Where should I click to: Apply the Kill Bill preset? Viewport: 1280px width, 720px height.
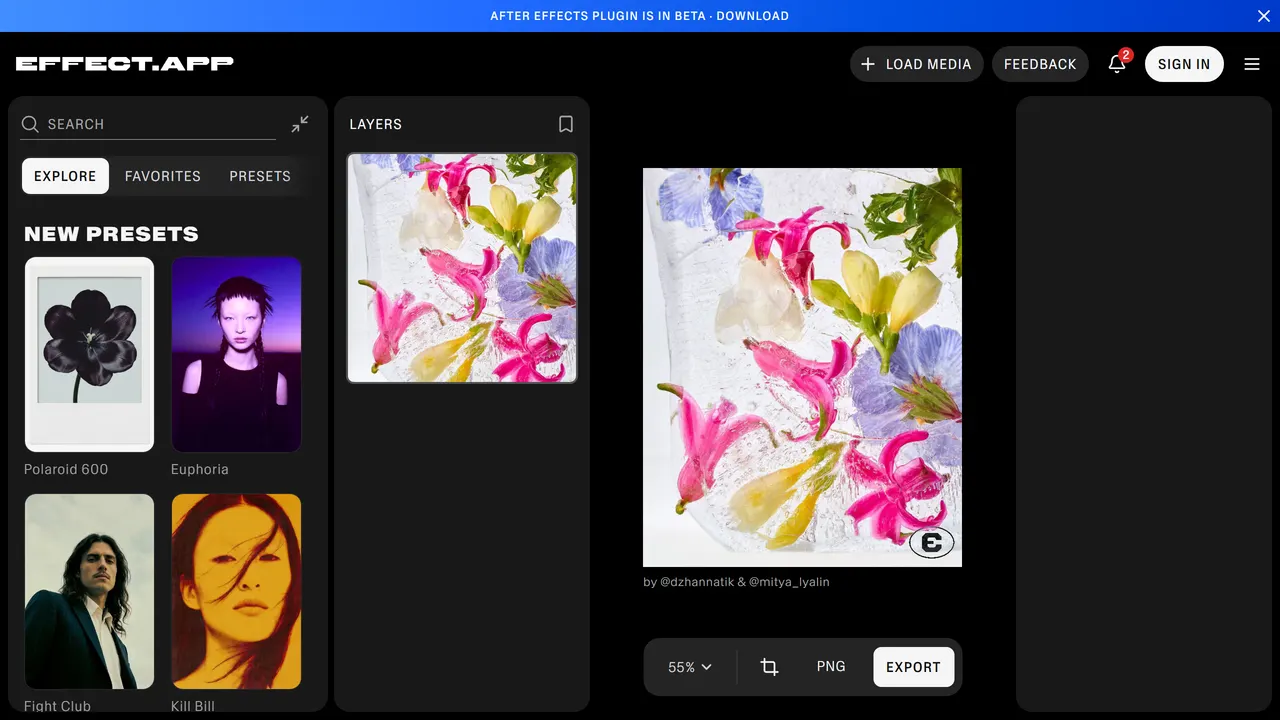click(x=236, y=591)
